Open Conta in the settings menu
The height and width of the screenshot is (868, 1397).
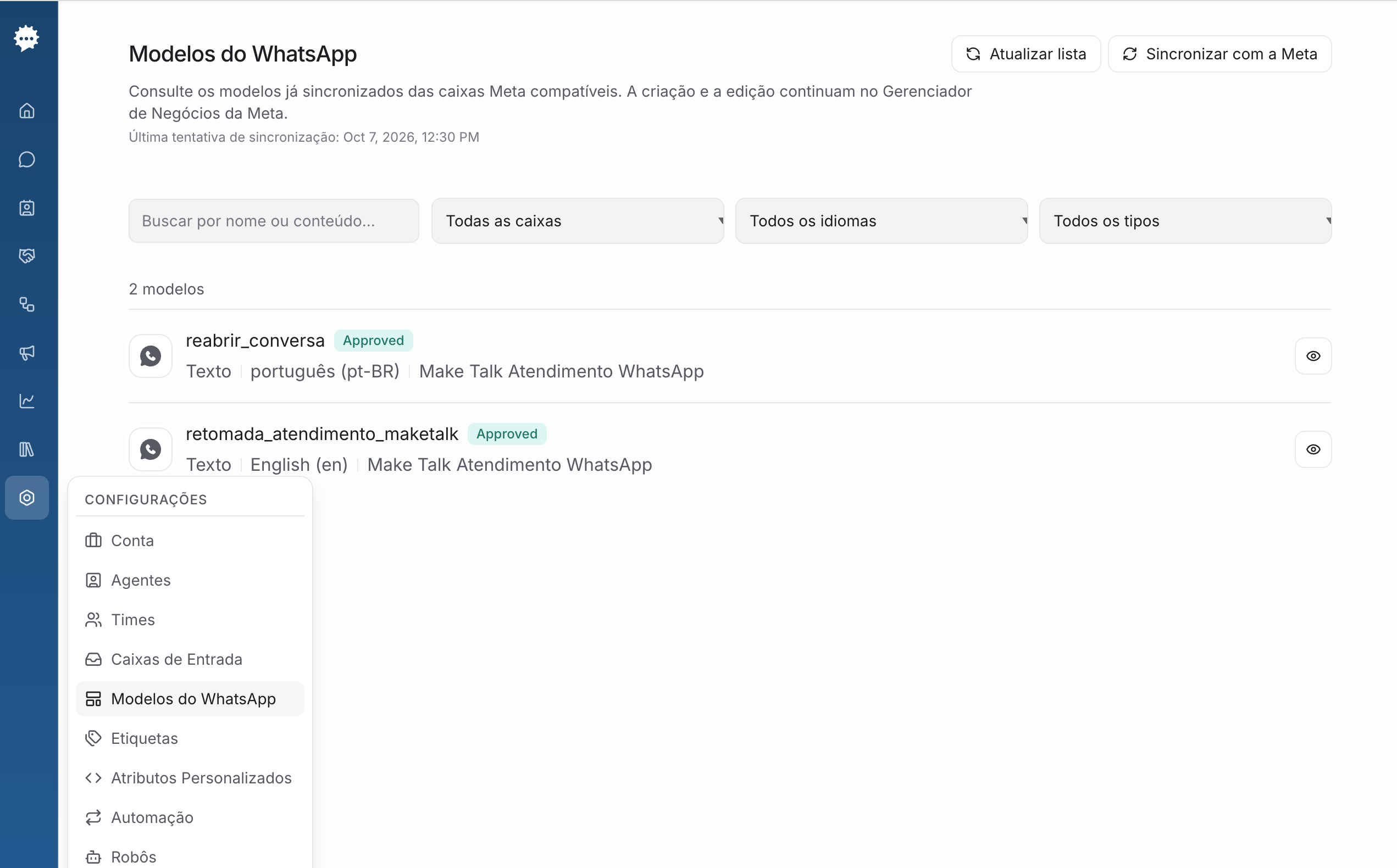190,541
